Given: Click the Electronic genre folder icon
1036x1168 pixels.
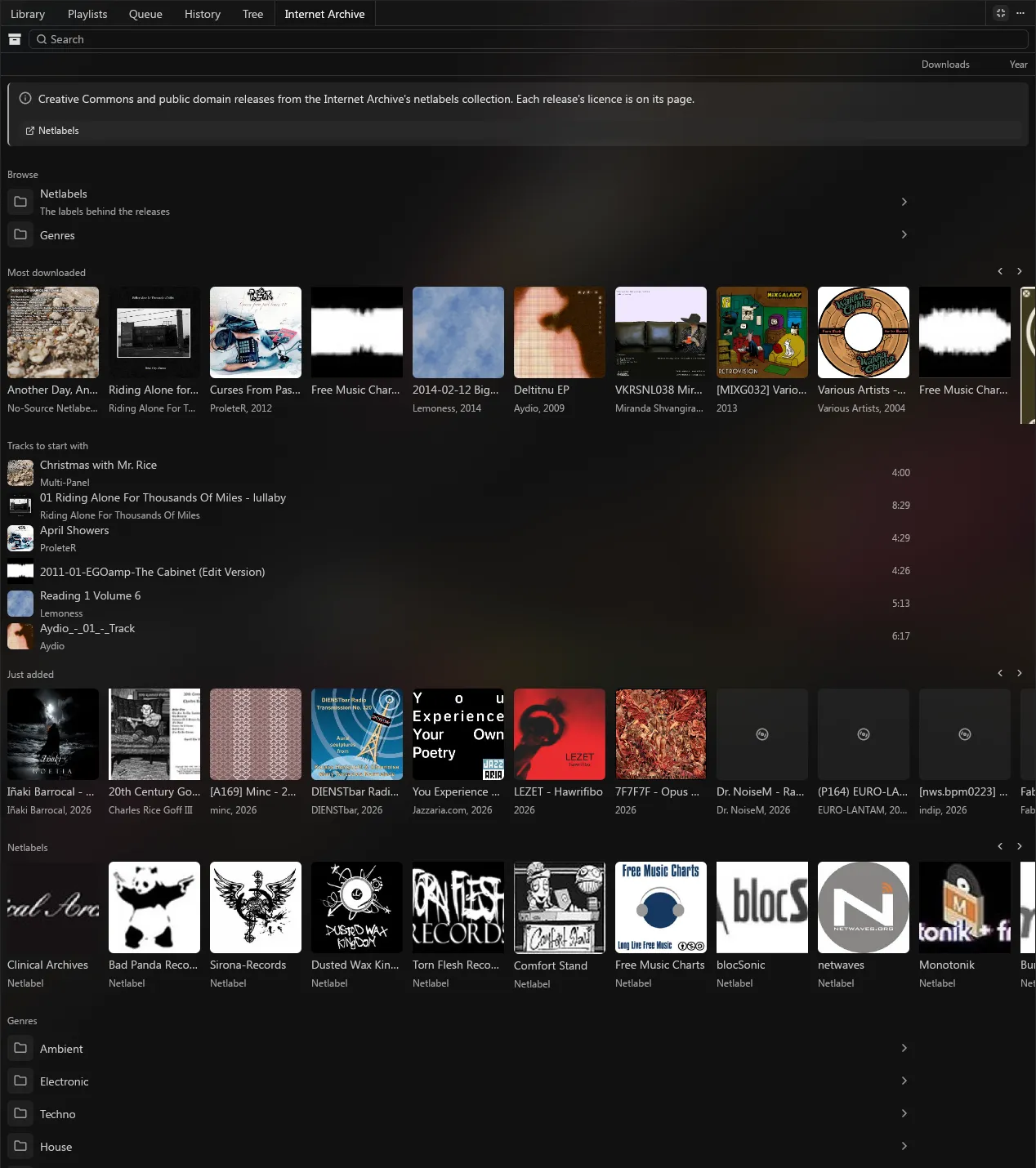Looking at the screenshot, I should coord(20,1081).
